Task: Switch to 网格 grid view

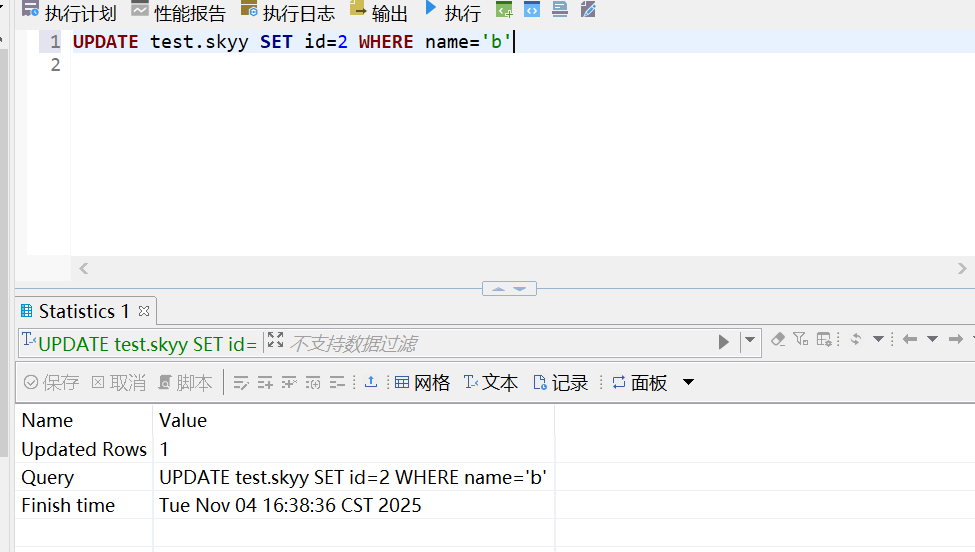Action: (x=422, y=383)
